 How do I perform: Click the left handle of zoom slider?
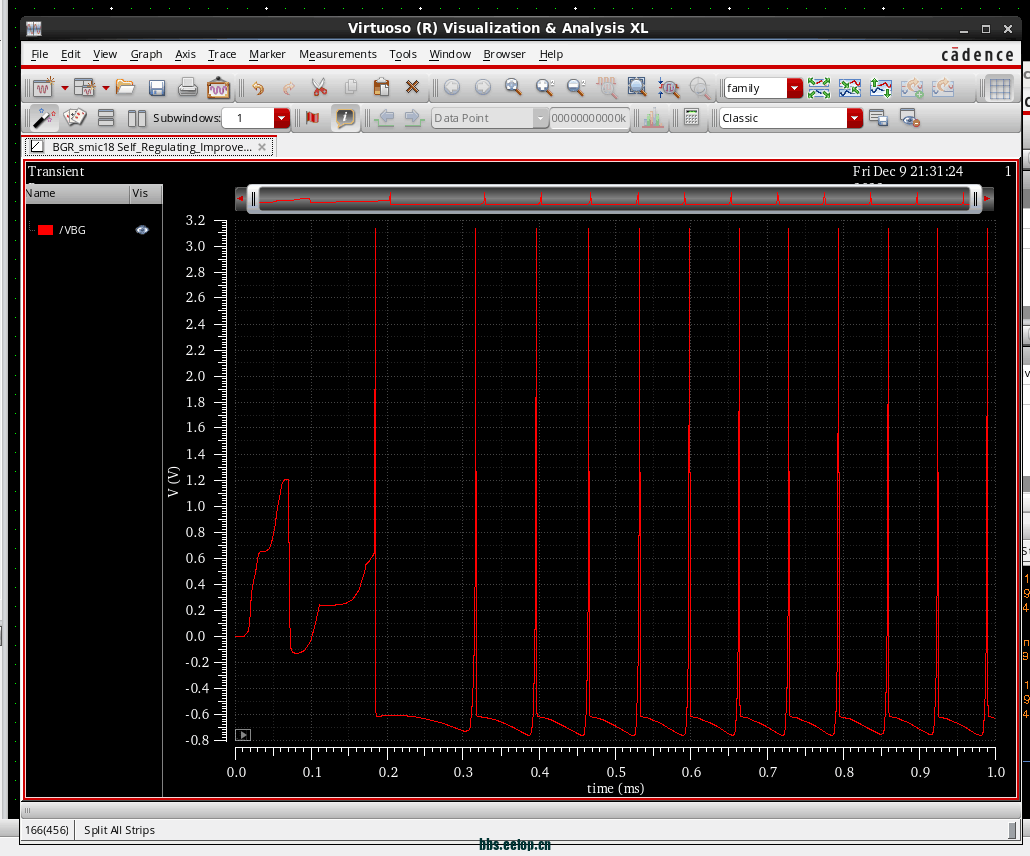coord(254,199)
